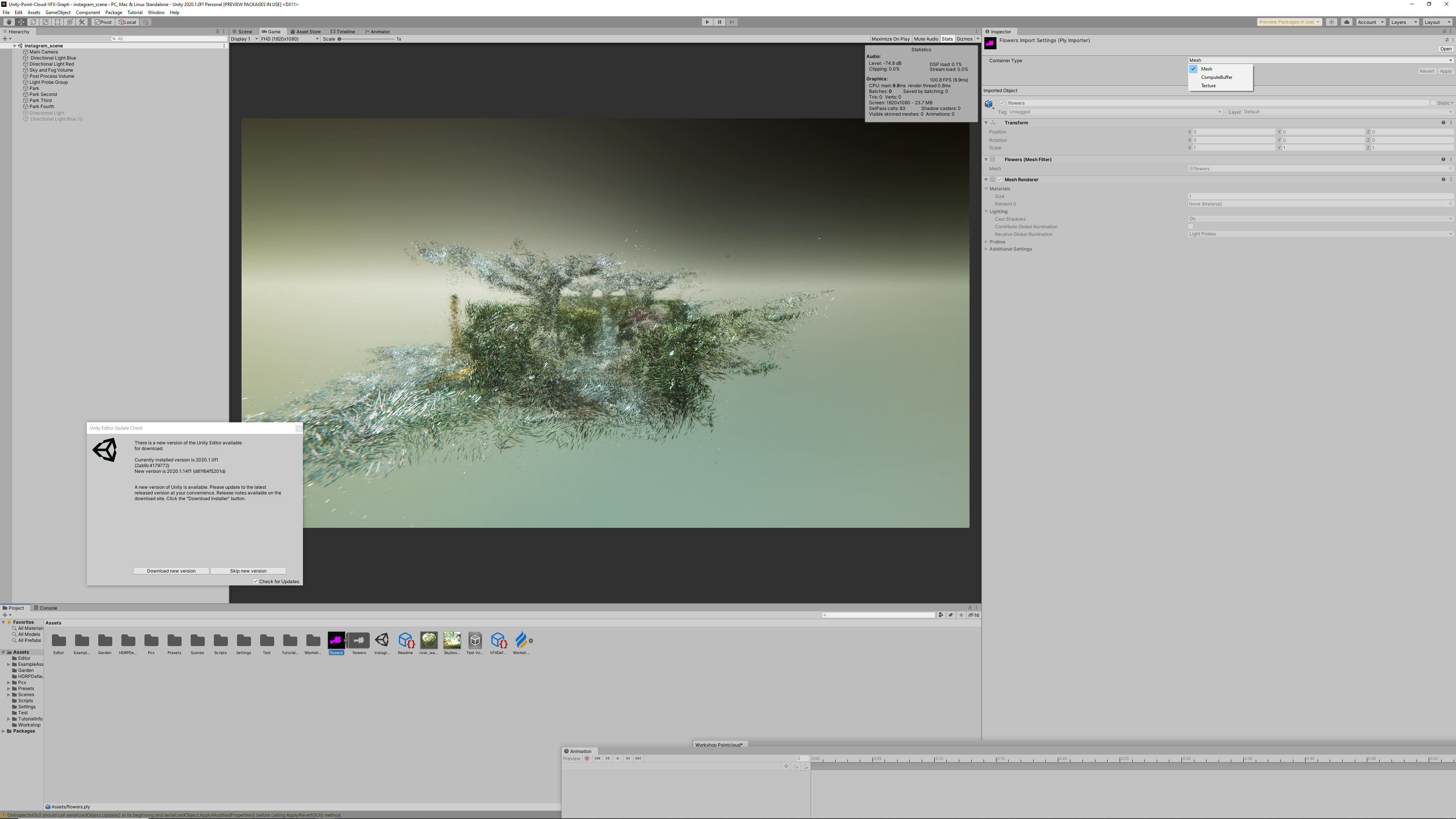The height and width of the screenshot is (819, 1456).
Task: Lock the Hierarchy panel
Action: tap(217, 31)
